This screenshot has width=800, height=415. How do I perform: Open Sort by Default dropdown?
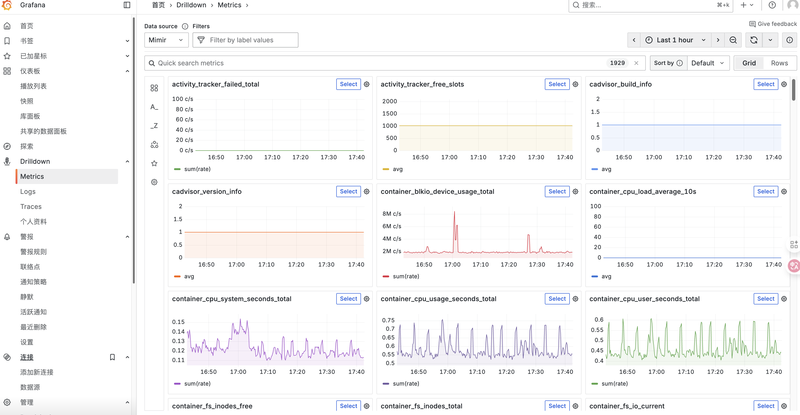tap(708, 63)
